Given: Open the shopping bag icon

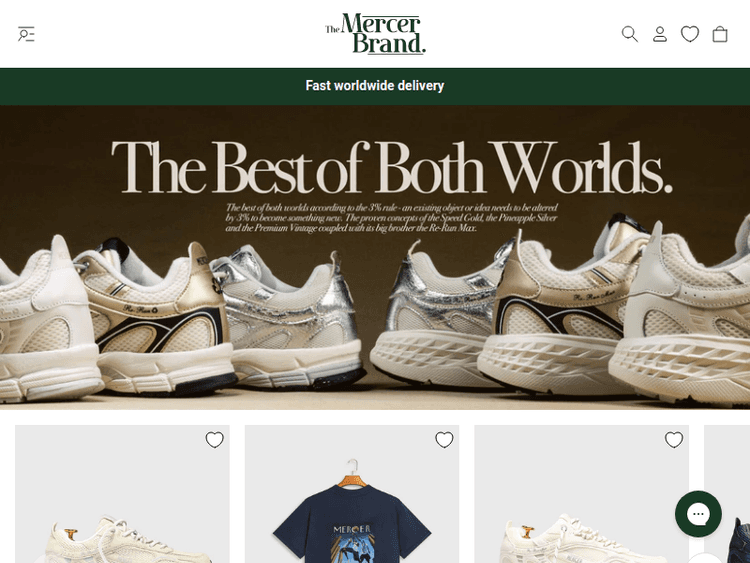Looking at the screenshot, I should click(720, 34).
